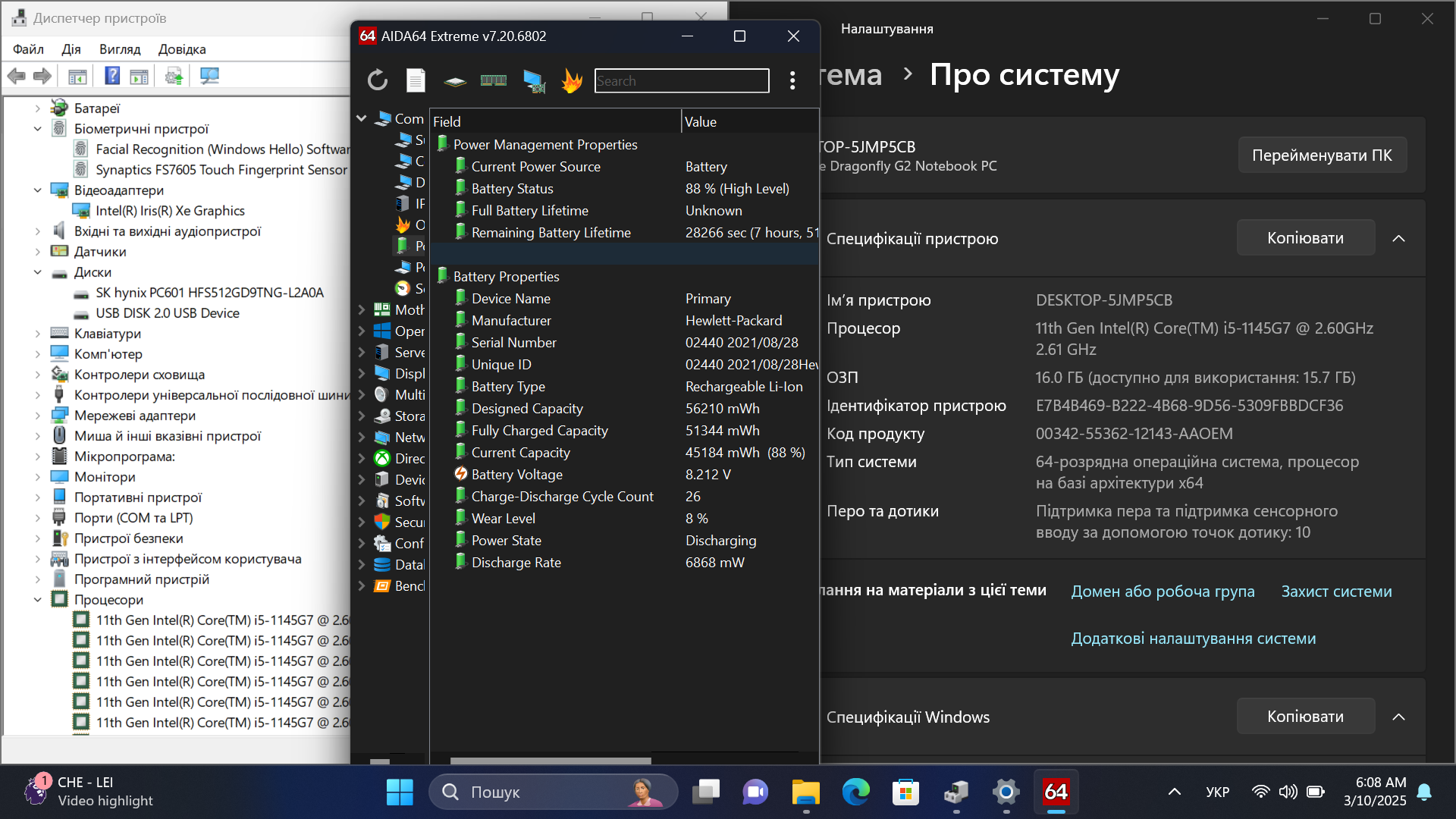Click the AIDA64 horizontal scrollbar
The width and height of the screenshot is (1456, 819).
click(551, 760)
